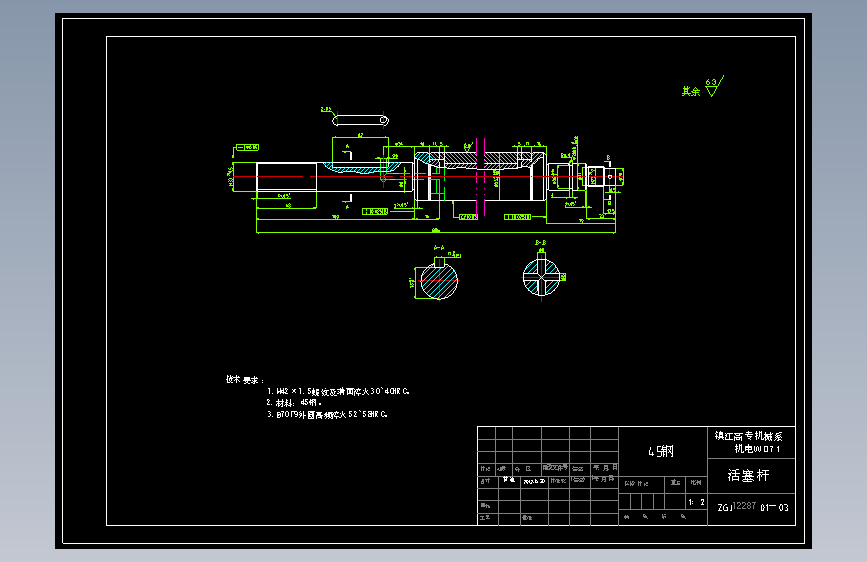Click the 1:2 scale value
The height and width of the screenshot is (562, 867).
(x=696, y=502)
